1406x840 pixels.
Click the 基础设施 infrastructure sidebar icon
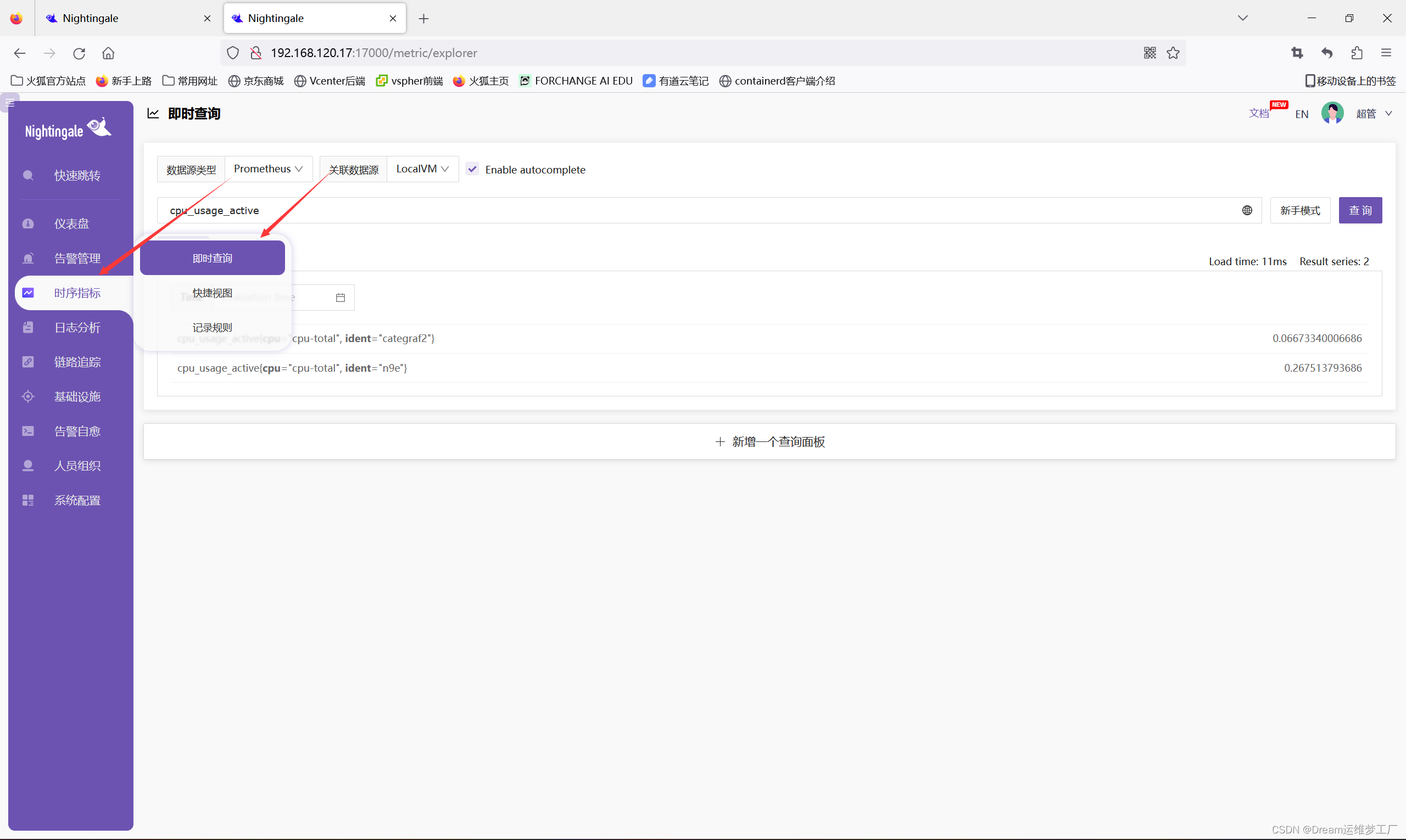click(x=28, y=397)
